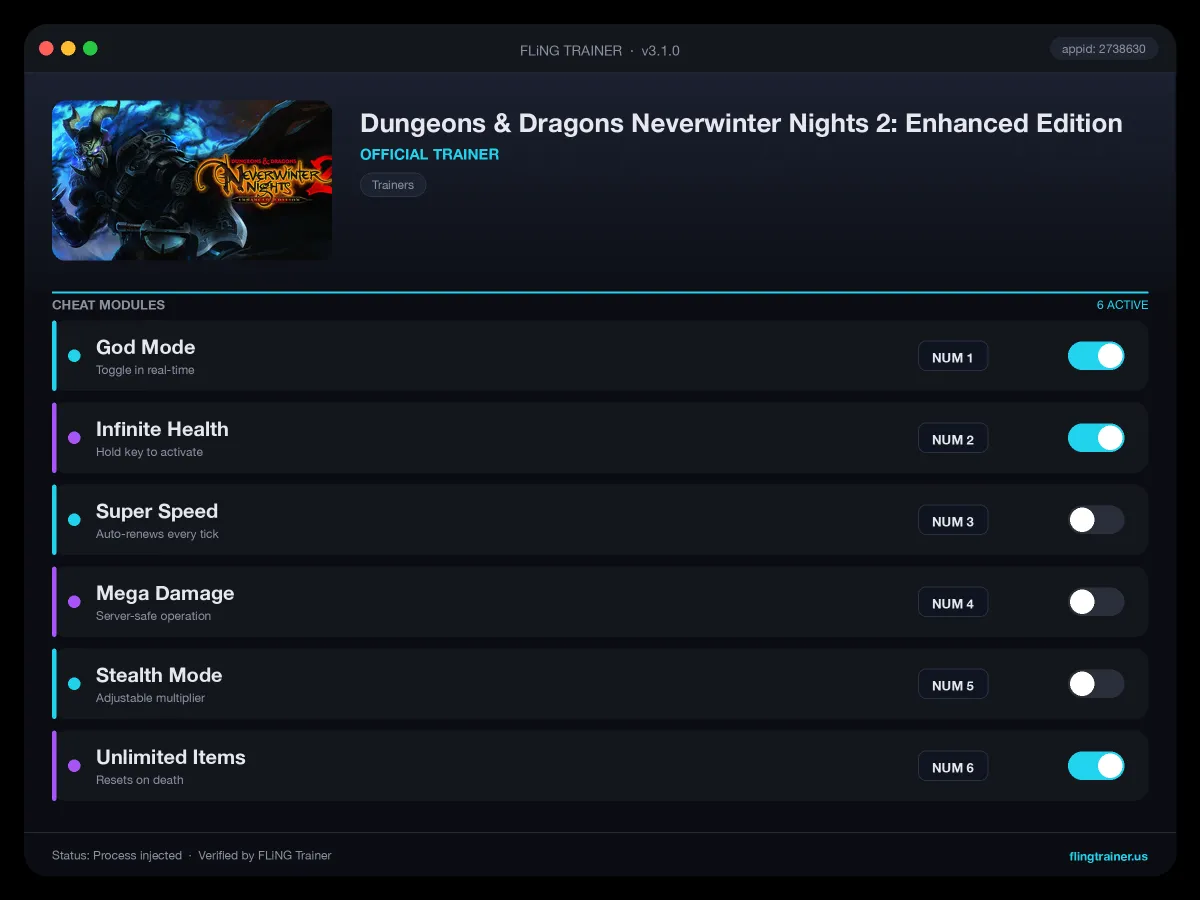
Task: Click the God Mode status dot
Action: [x=74, y=356]
